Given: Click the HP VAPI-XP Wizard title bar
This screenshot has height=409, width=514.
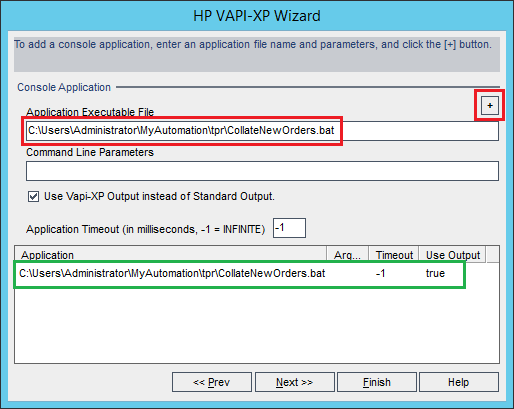Looking at the screenshot, I should click(257, 16).
